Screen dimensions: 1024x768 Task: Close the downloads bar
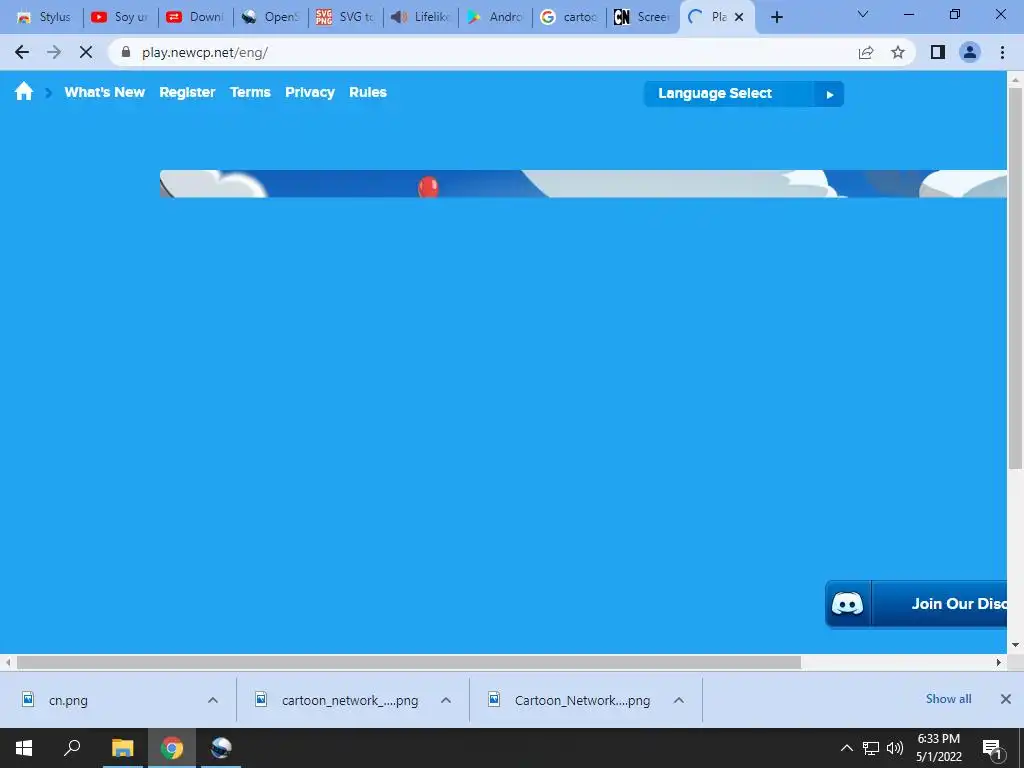(1006, 699)
